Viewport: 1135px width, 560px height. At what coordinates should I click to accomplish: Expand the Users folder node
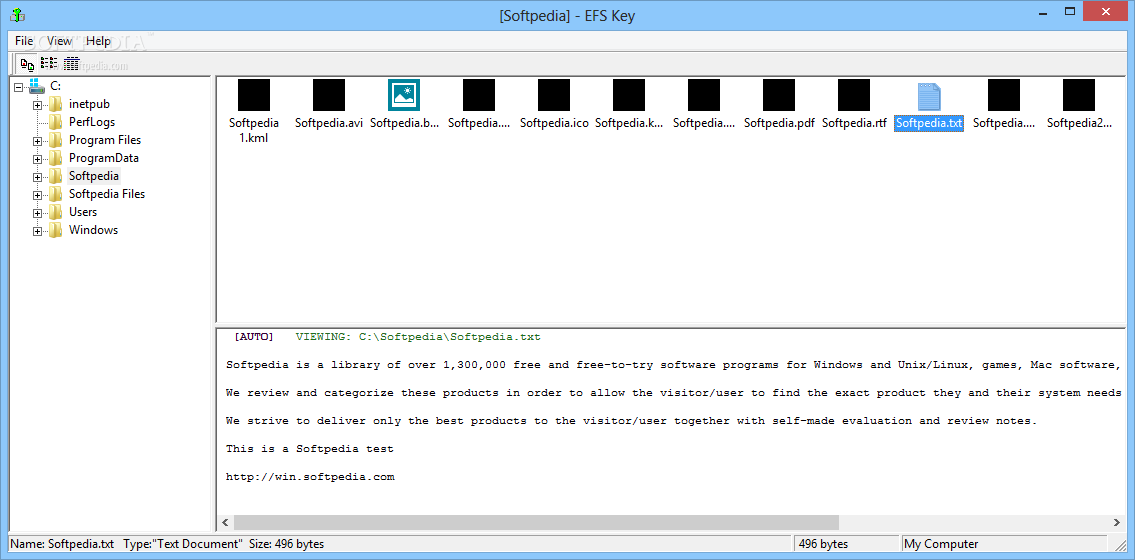tap(37, 213)
